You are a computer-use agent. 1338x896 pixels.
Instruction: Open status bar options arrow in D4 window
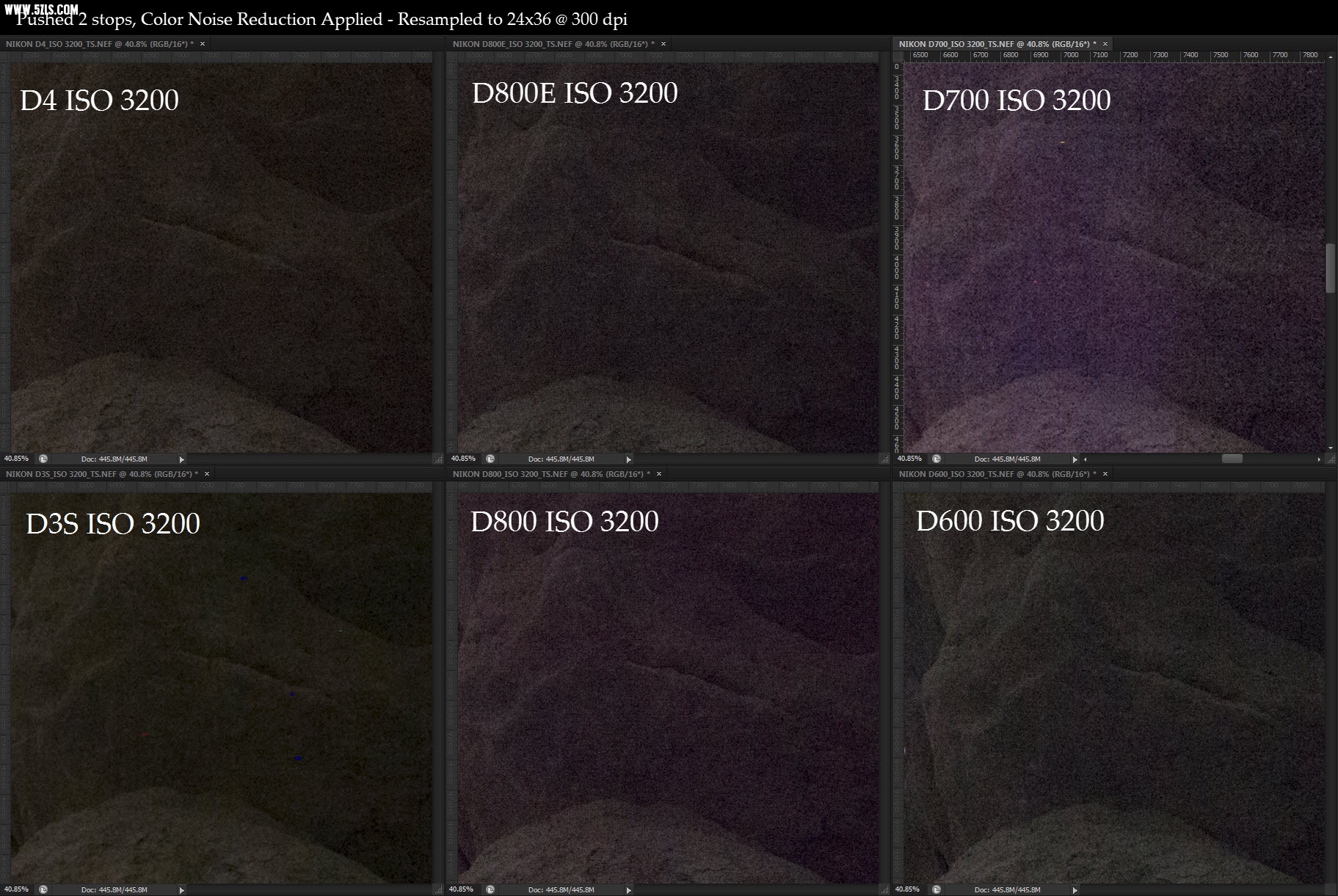pos(182,459)
